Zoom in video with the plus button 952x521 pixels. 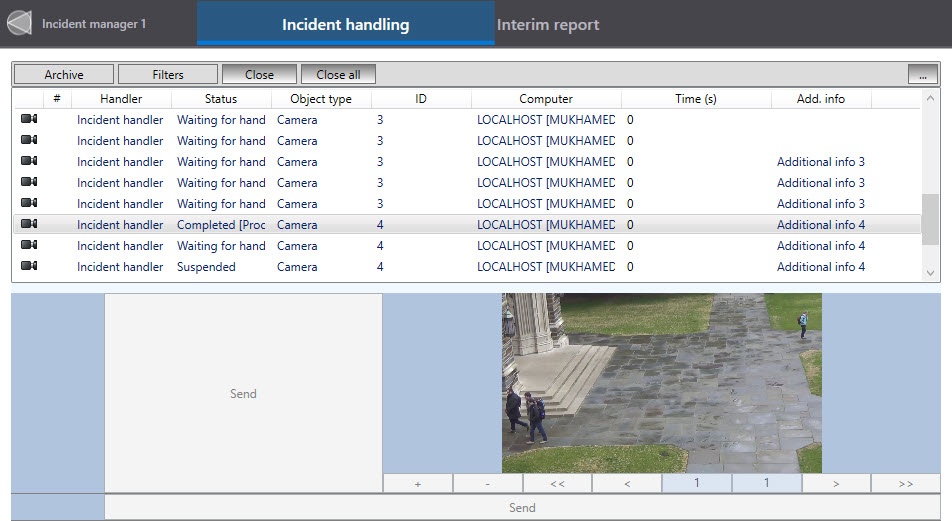click(x=417, y=484)
